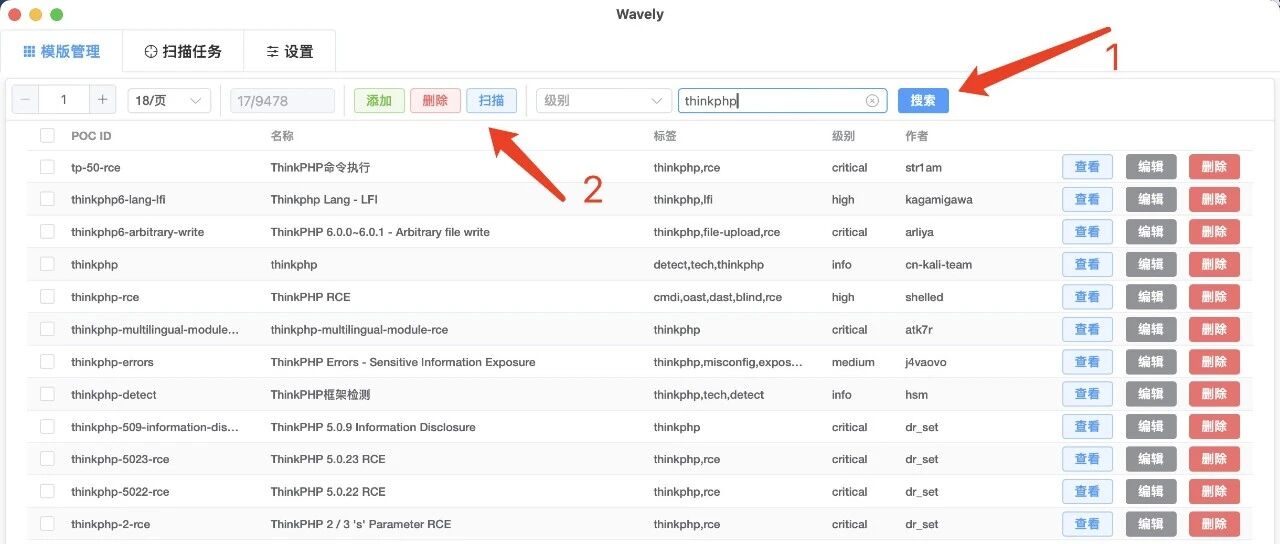Screen dimensions: 1280x544
Task: Click the POC ID column header
Action: [x=91, y=136]
